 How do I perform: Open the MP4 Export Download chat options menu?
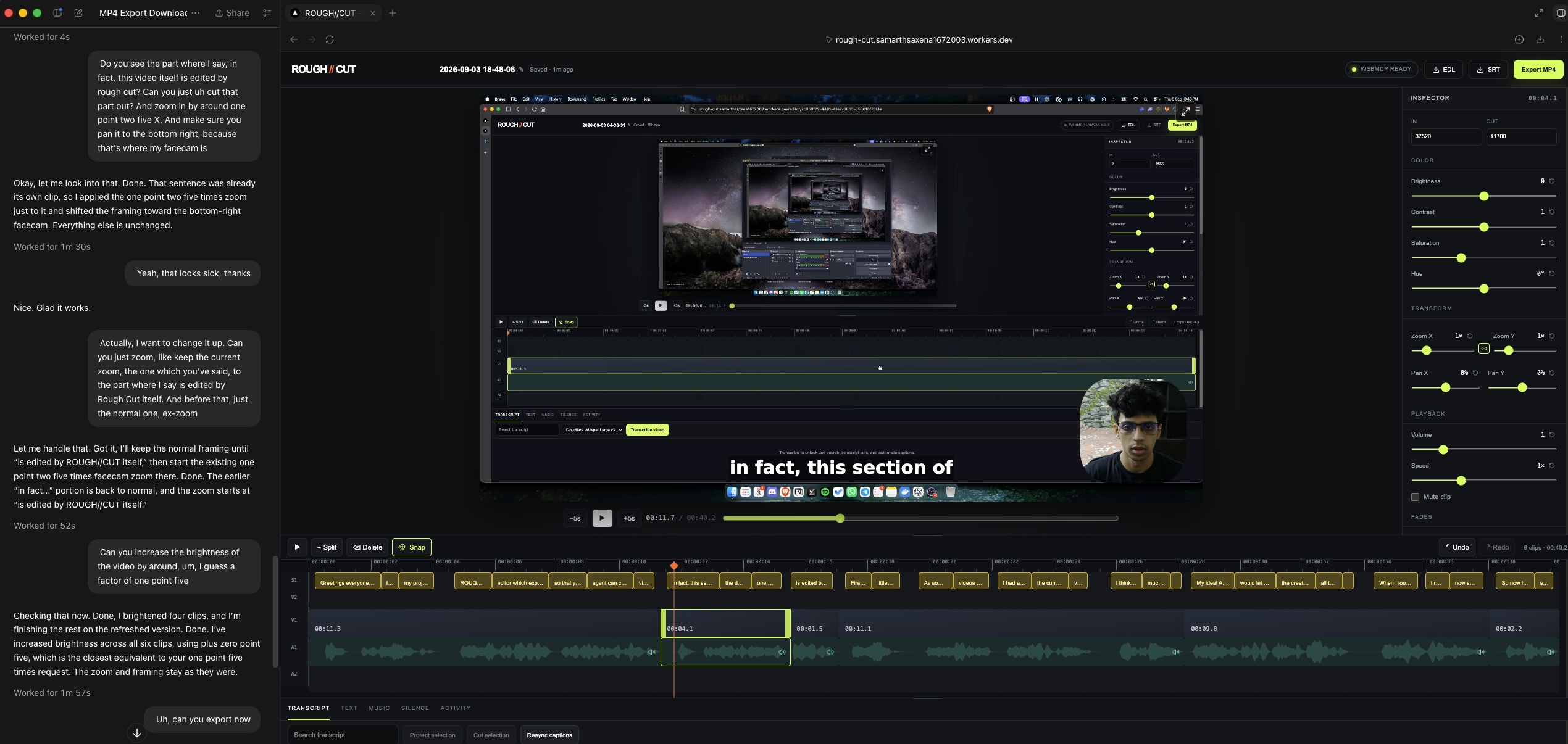tap(196, 13)
